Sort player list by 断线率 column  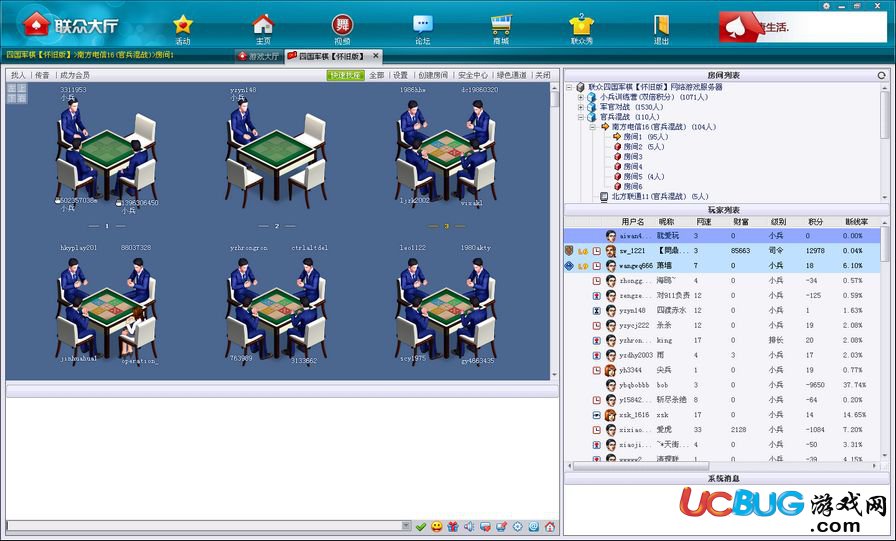click(857, 222)
